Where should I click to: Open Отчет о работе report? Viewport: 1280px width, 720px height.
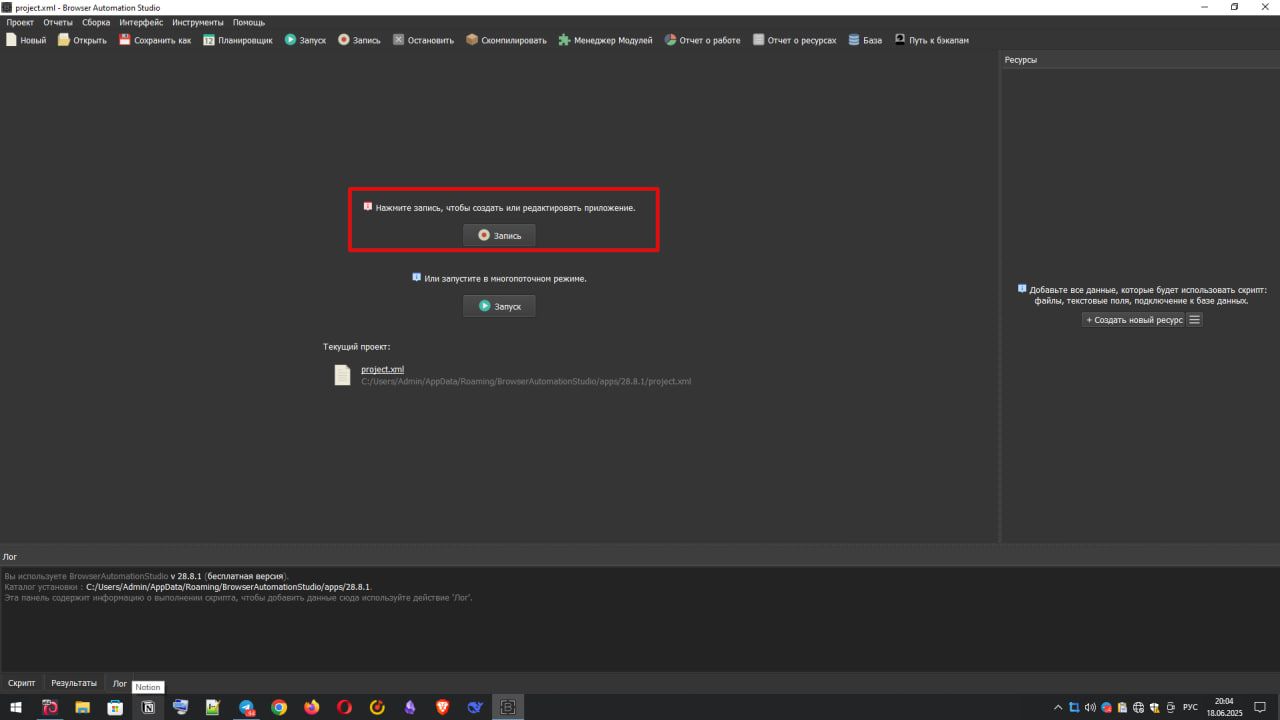tap(703, 40)
